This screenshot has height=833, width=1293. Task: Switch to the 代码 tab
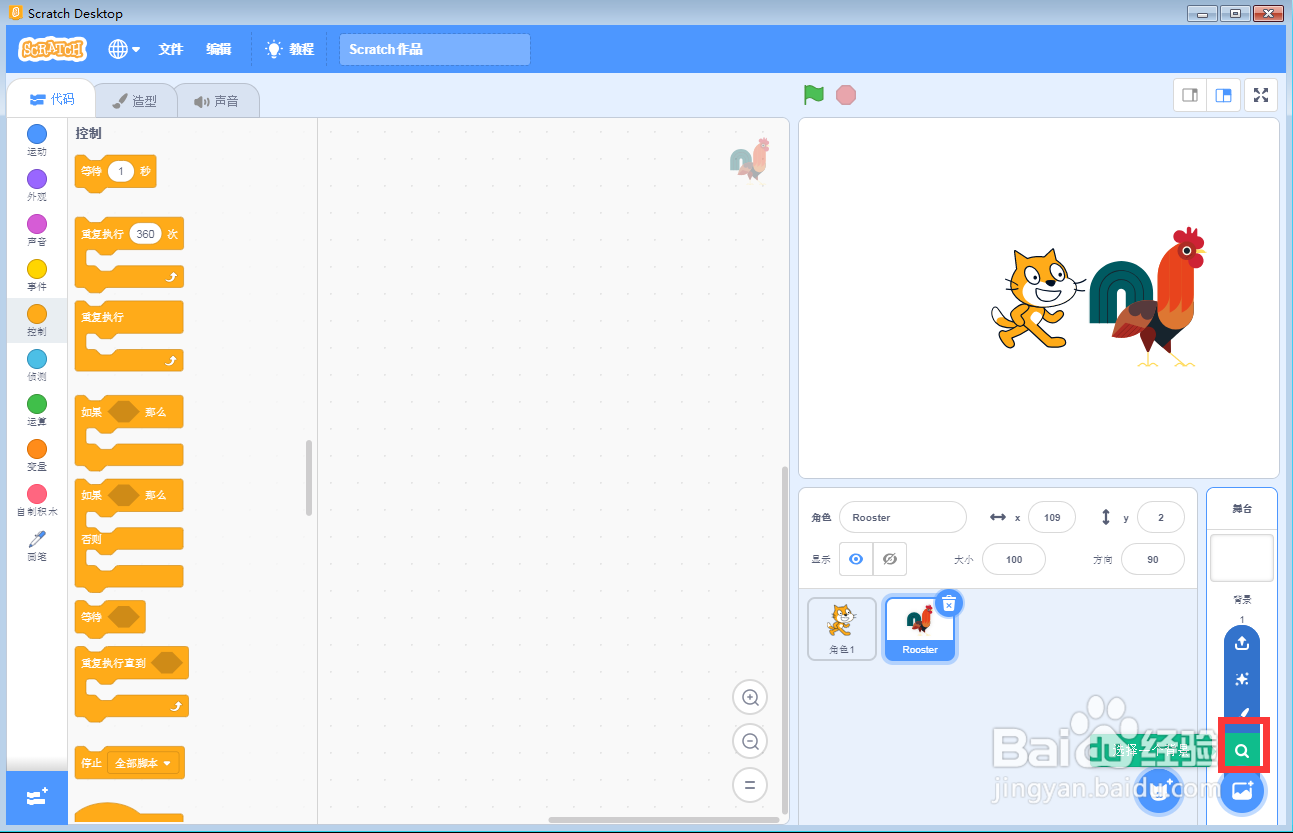52,99
